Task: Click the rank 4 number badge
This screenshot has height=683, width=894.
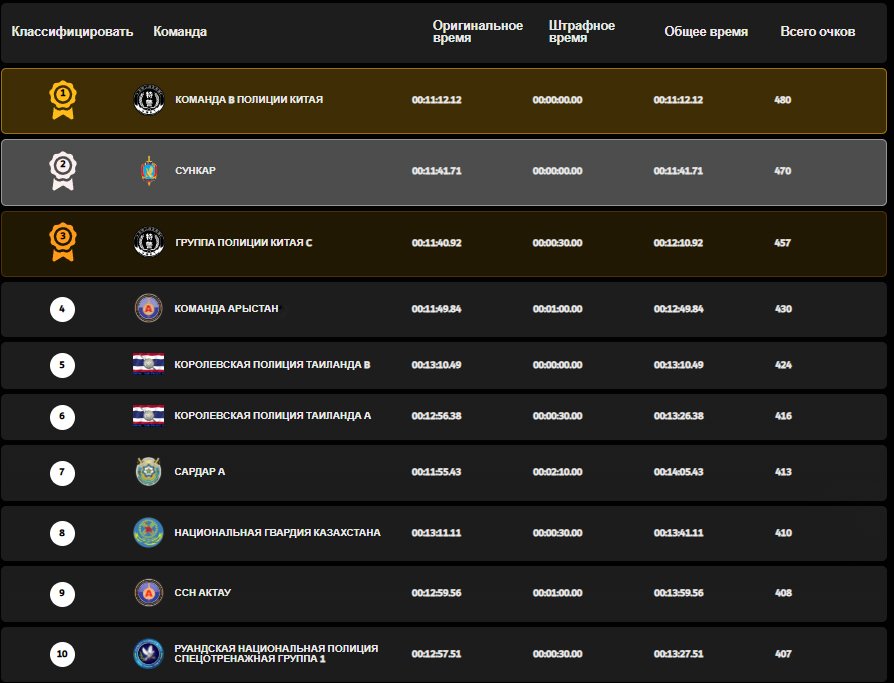Action: click(62, 309)
